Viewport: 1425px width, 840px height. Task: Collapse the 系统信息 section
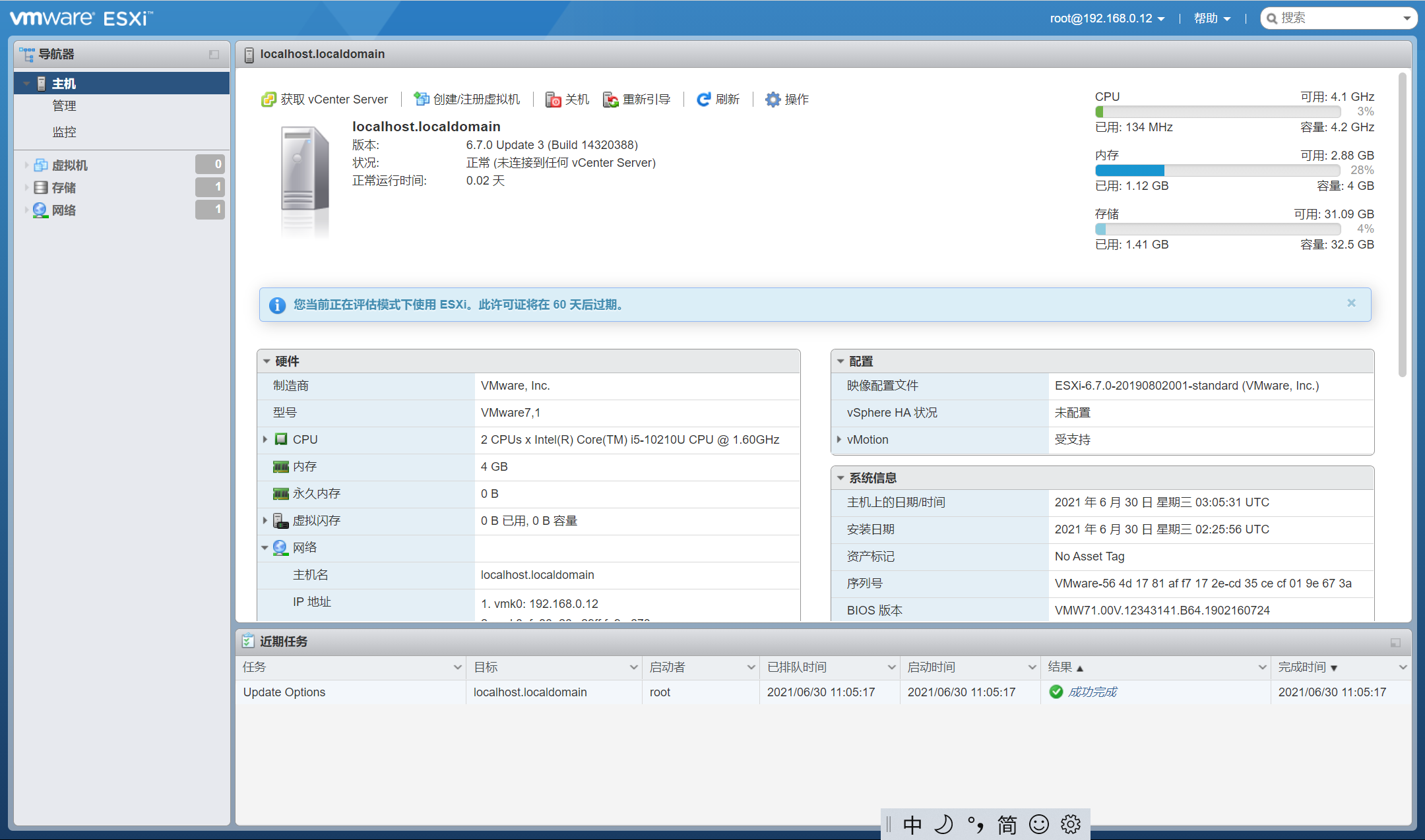coord(839,477)
